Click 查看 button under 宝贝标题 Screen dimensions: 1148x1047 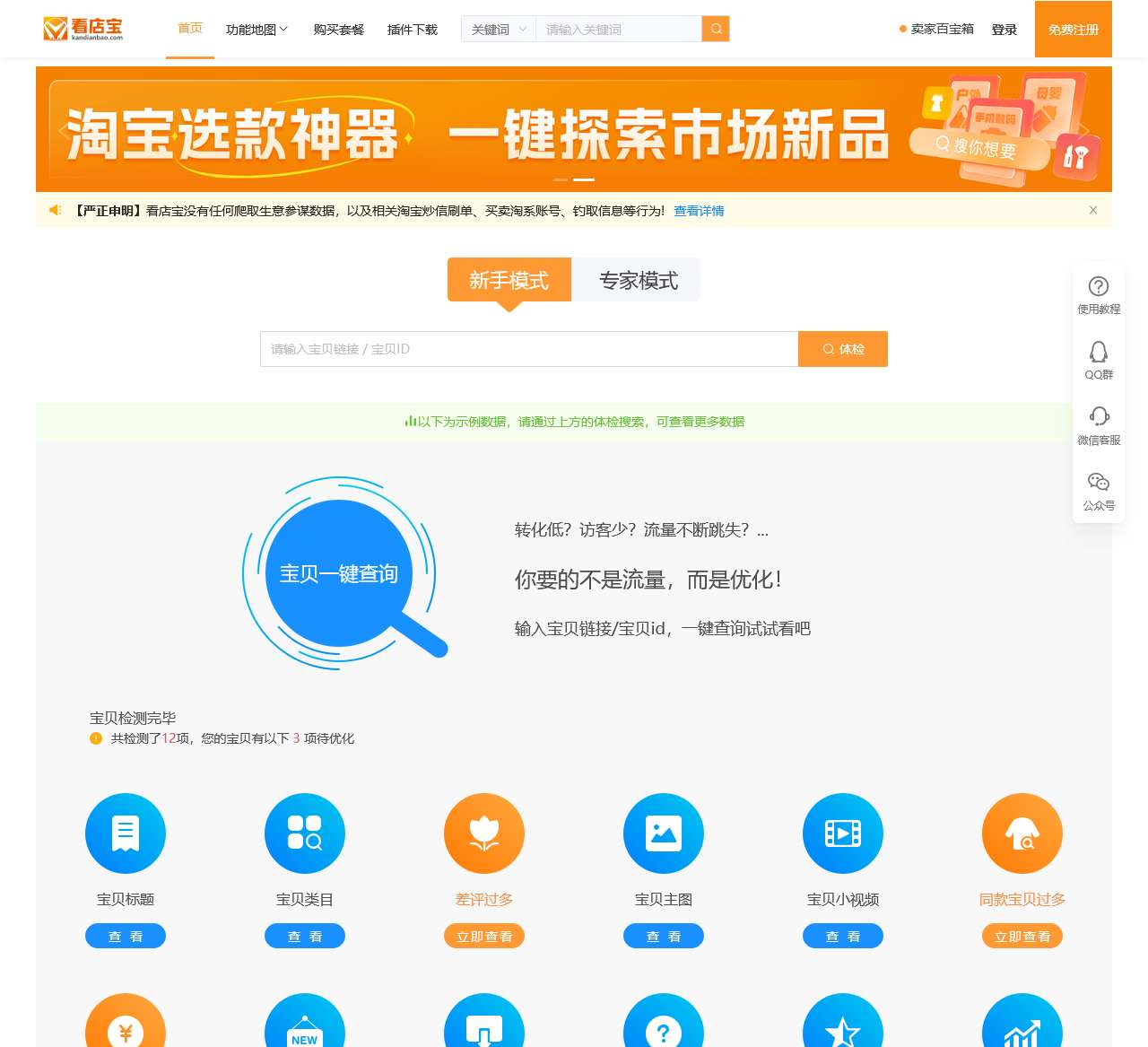click(126, 936)
